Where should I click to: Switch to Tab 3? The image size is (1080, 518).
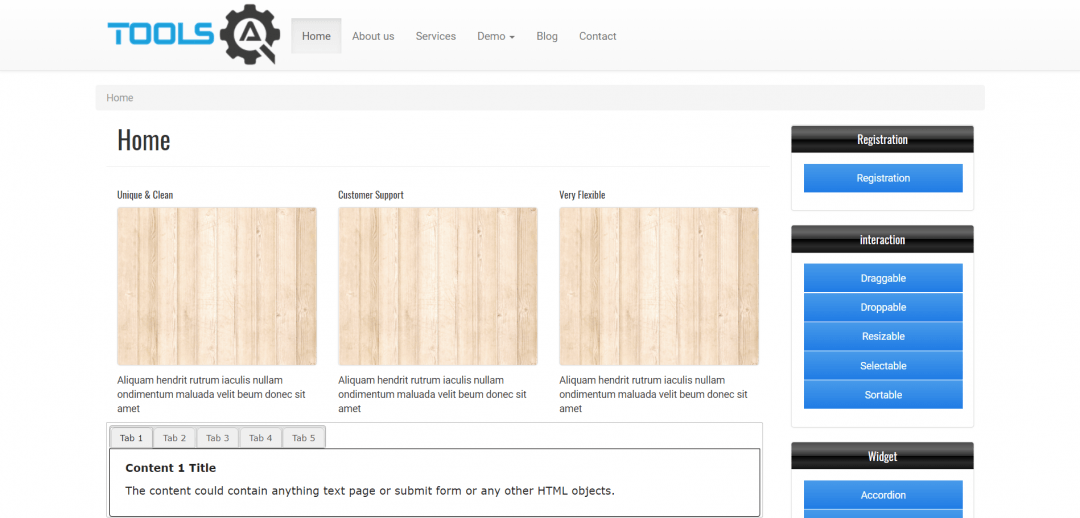pyautogui.click(x=218, y=438)
